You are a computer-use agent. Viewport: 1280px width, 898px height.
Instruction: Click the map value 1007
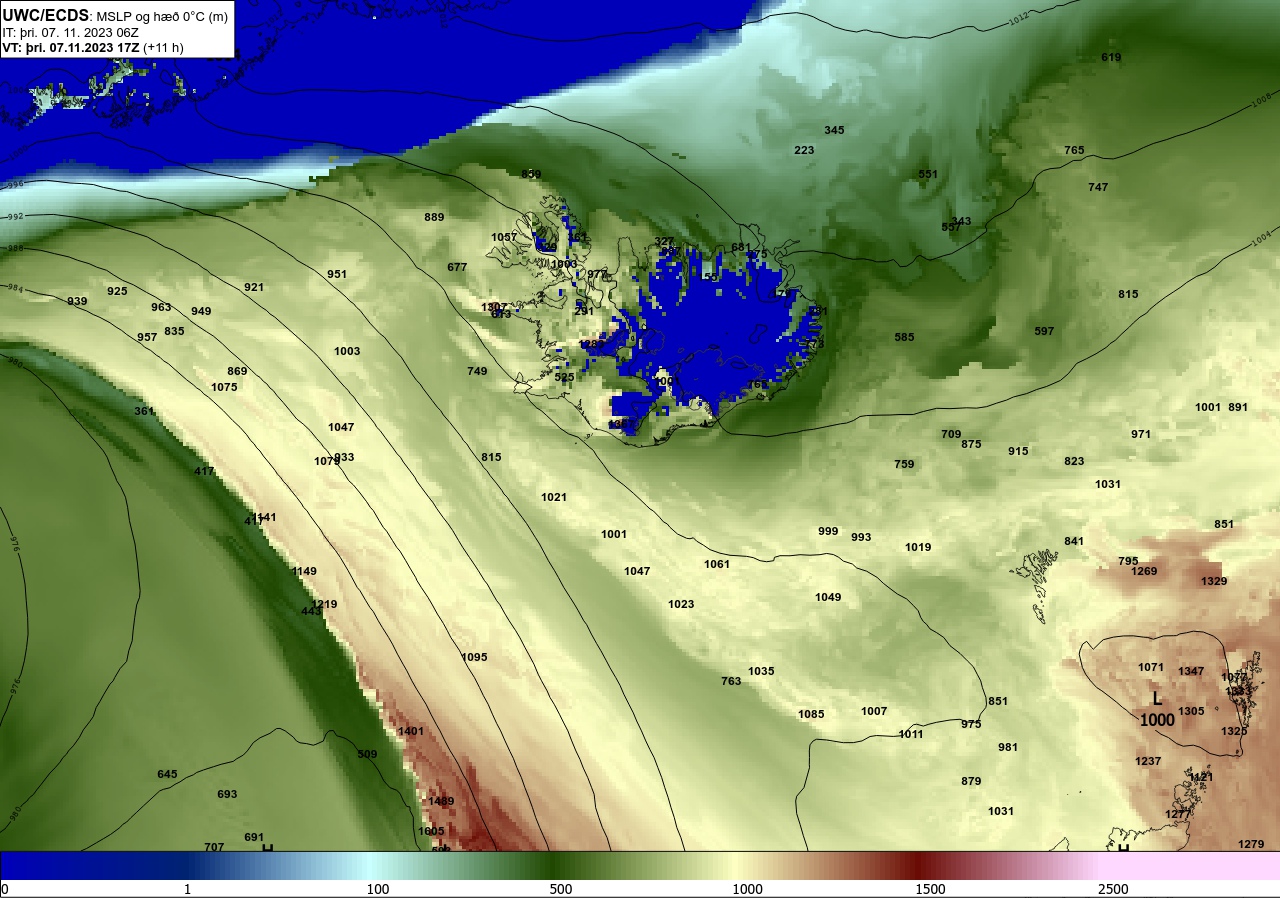coord(874,711)
